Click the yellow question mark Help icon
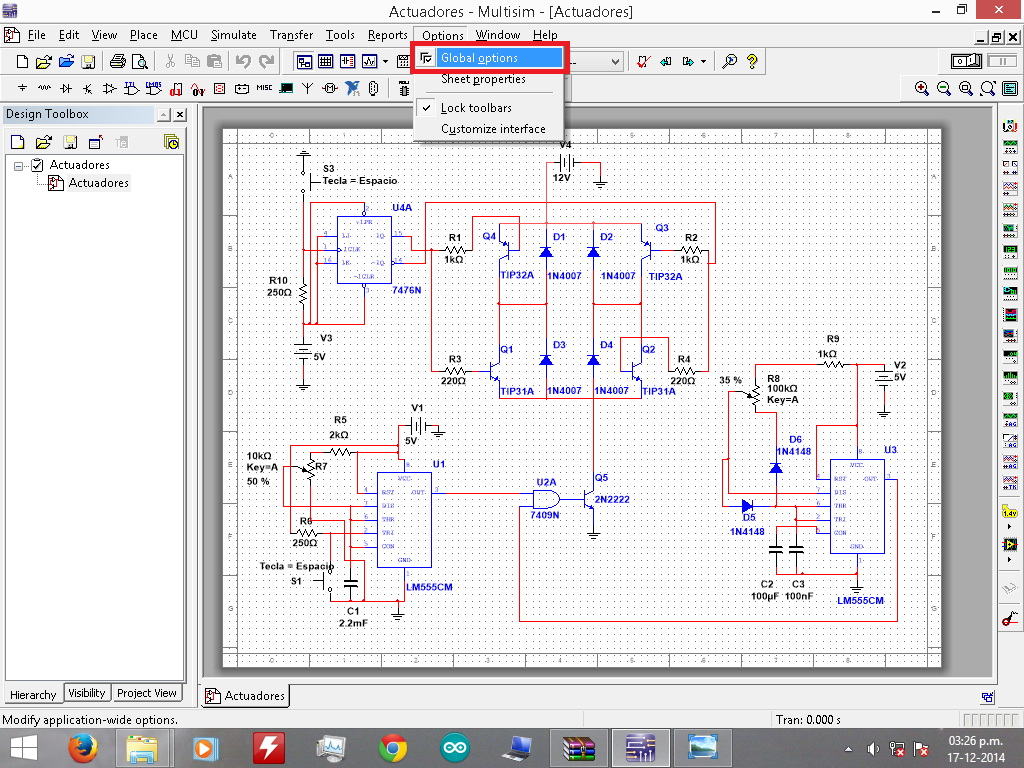 pos(752,62)
